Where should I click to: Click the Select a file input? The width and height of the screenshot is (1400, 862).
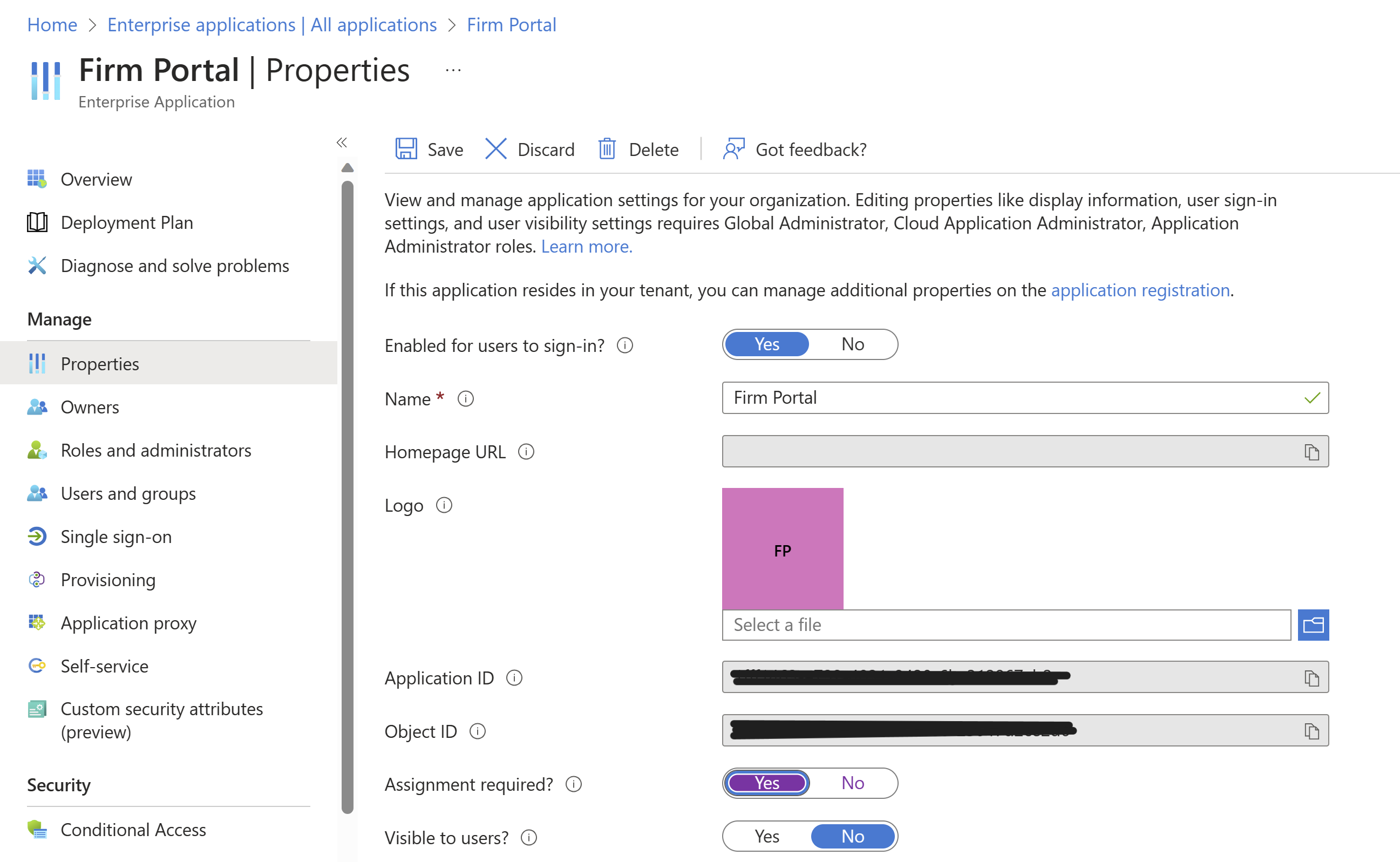[1006, 626]
